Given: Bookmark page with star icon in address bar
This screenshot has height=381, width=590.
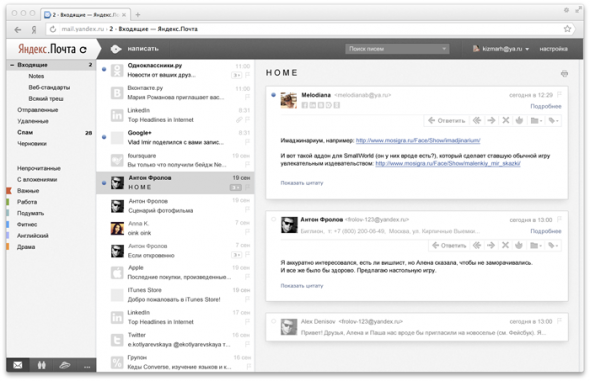Looking at the screenshot, I should [567, 29].
